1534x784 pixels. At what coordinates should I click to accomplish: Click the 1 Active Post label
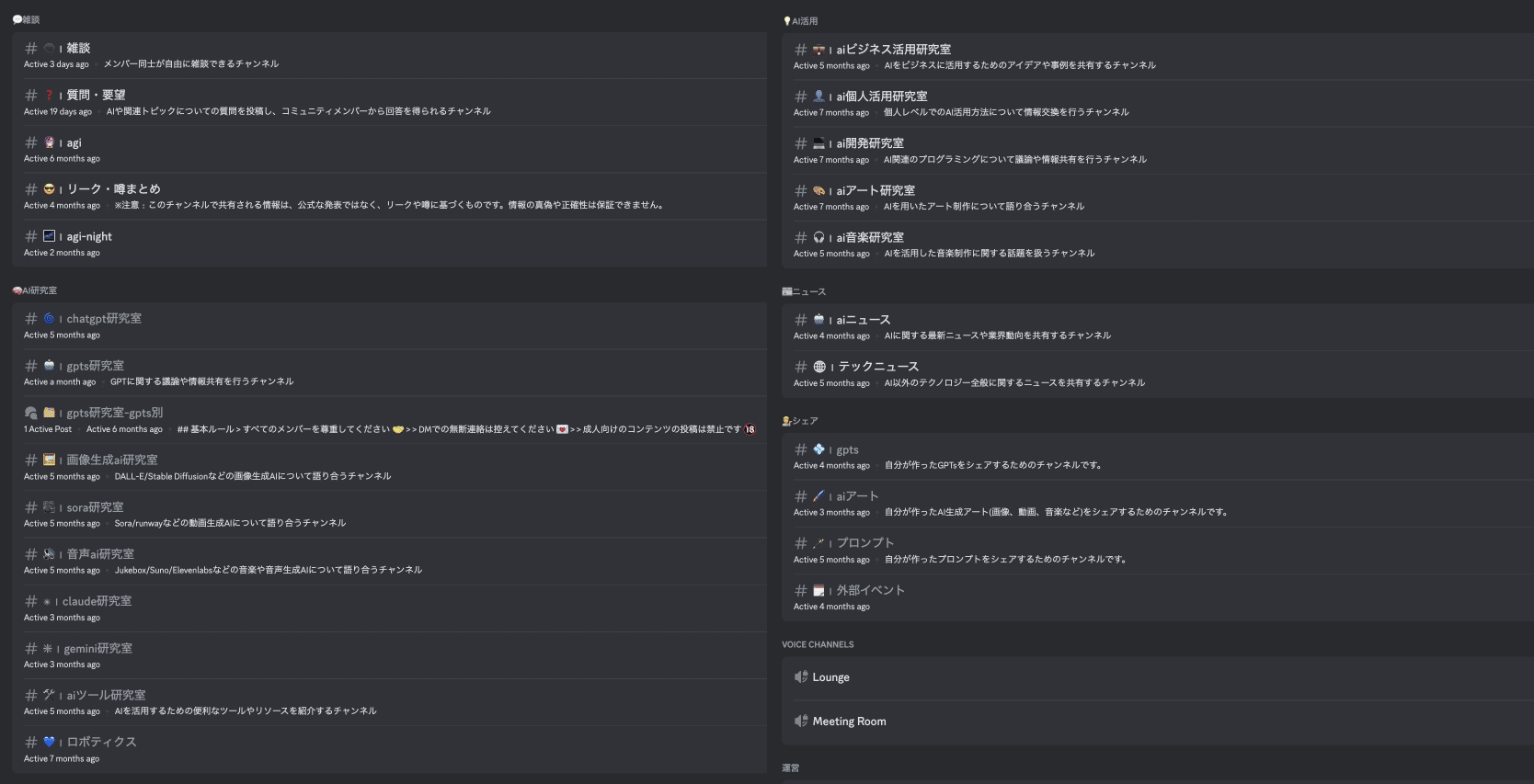[x=48, y=429]
